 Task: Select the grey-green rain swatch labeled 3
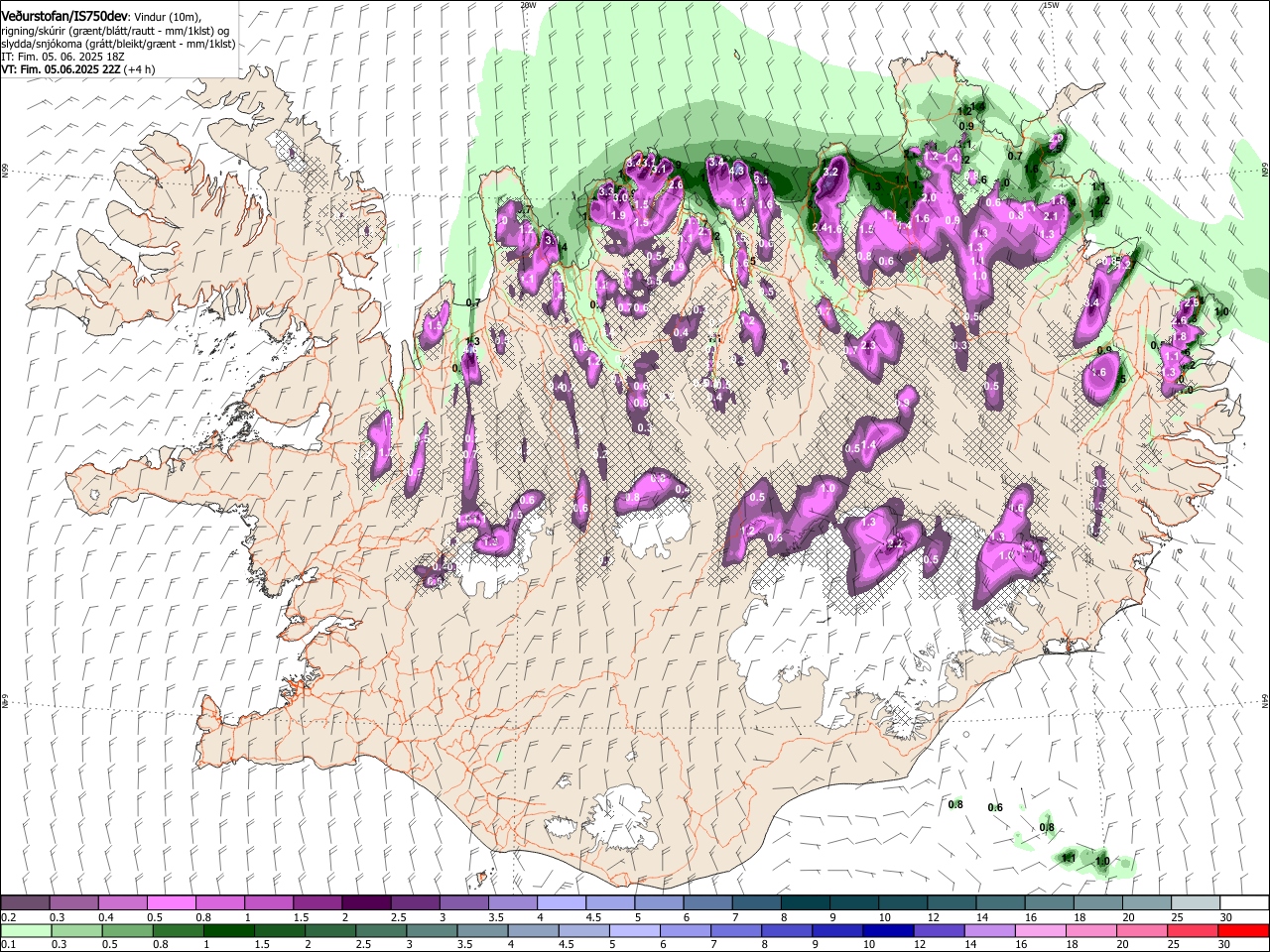pos(433,930)
